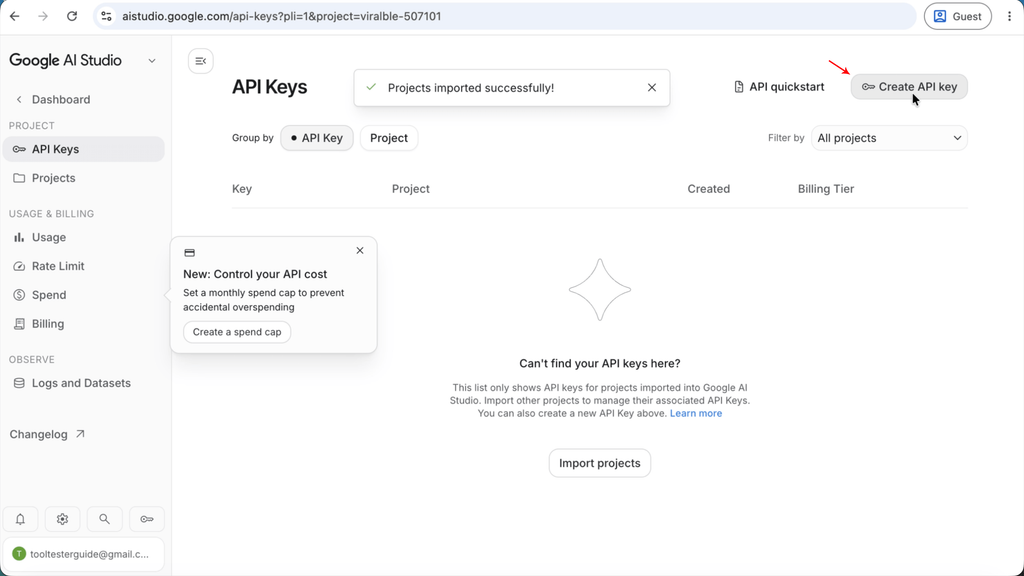Click the key icon at sidebar bottom
Screen dimensions: 1024x576
[147, 519]
